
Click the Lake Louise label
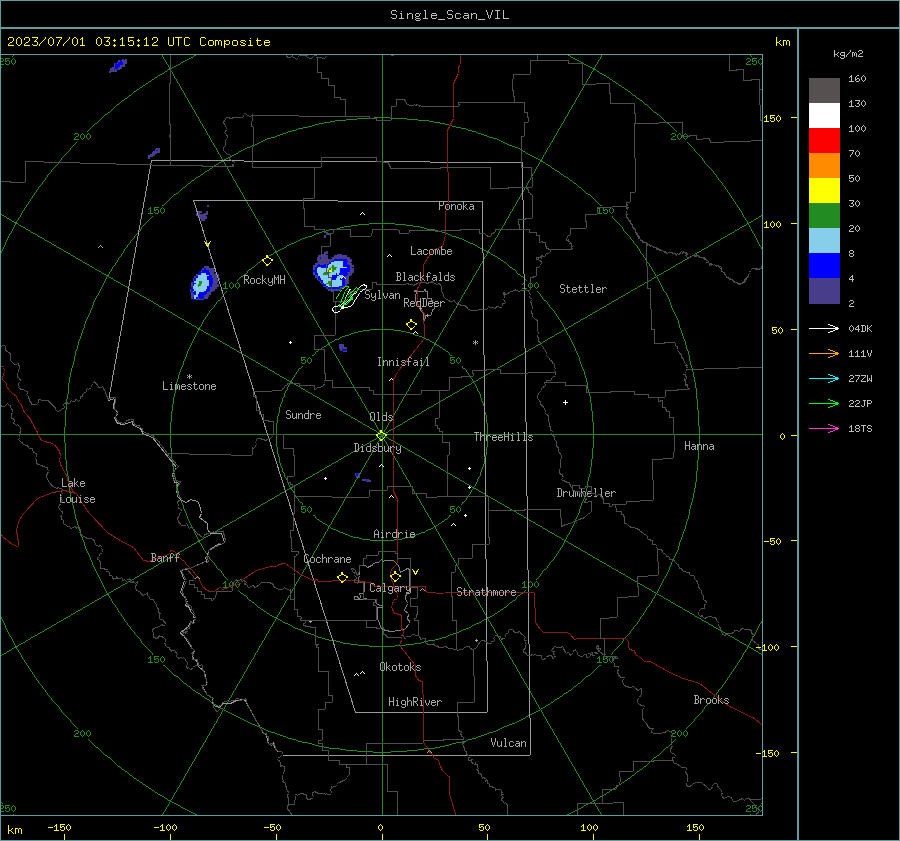[77, 491]
